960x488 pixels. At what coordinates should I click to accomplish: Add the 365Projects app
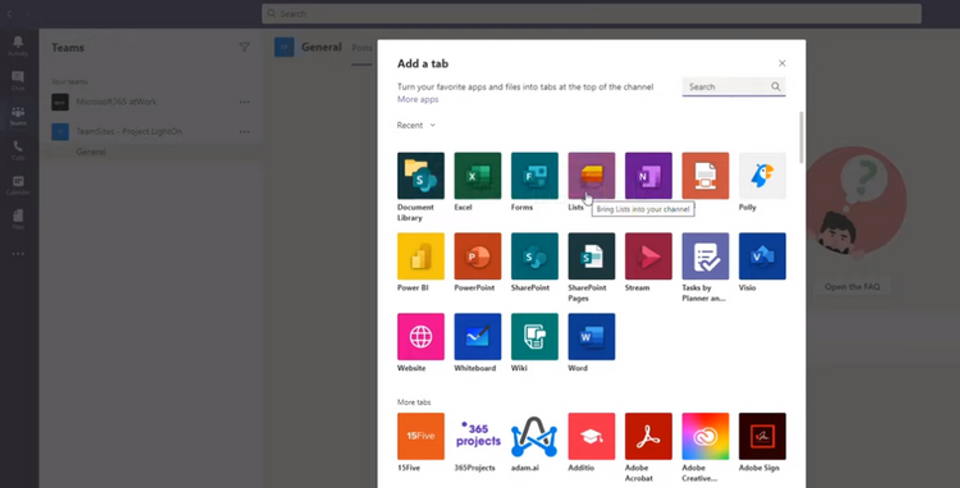[478, 436]
